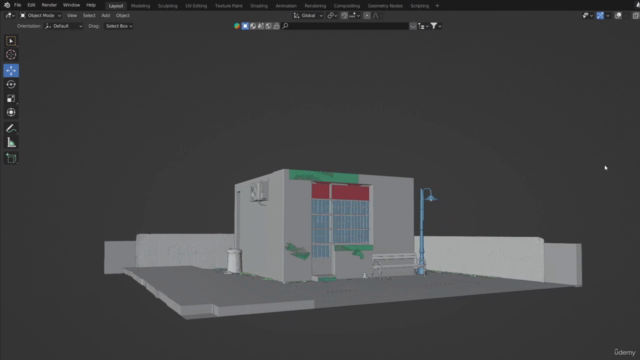Toggle the viewport overlays button
The width and height of the screenshot is (640, 360).
(x=618, y=16)
